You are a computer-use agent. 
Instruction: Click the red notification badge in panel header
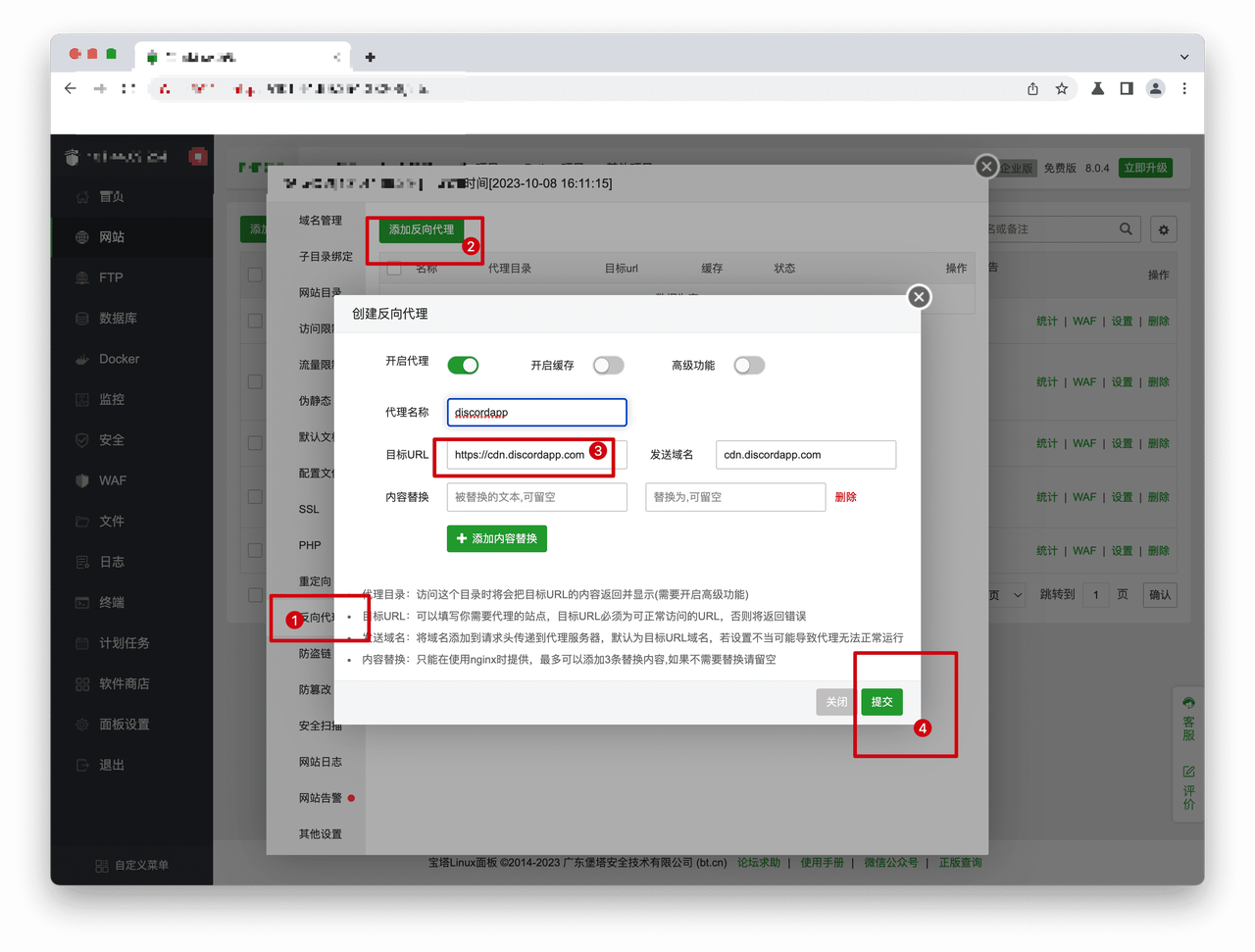[198, 157]
